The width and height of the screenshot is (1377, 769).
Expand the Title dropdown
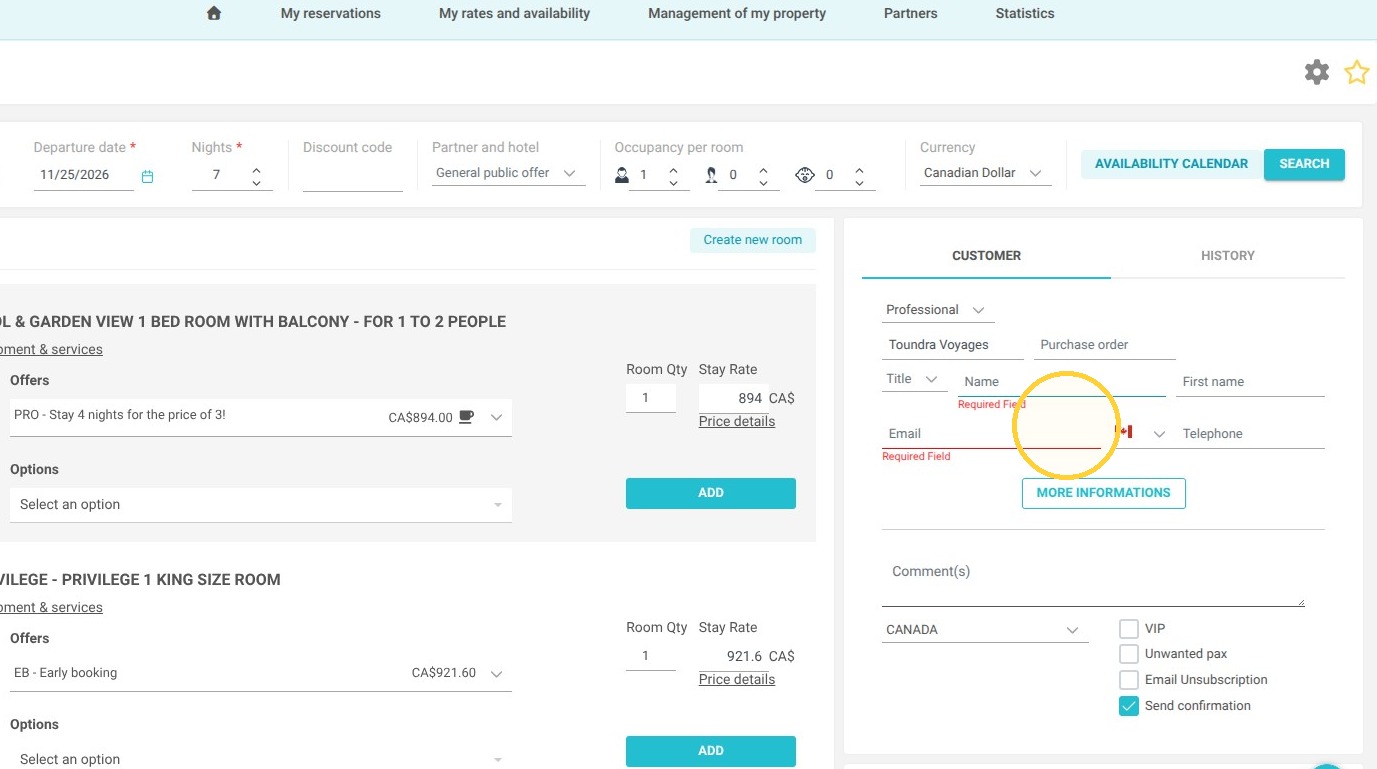coord(914,380)
